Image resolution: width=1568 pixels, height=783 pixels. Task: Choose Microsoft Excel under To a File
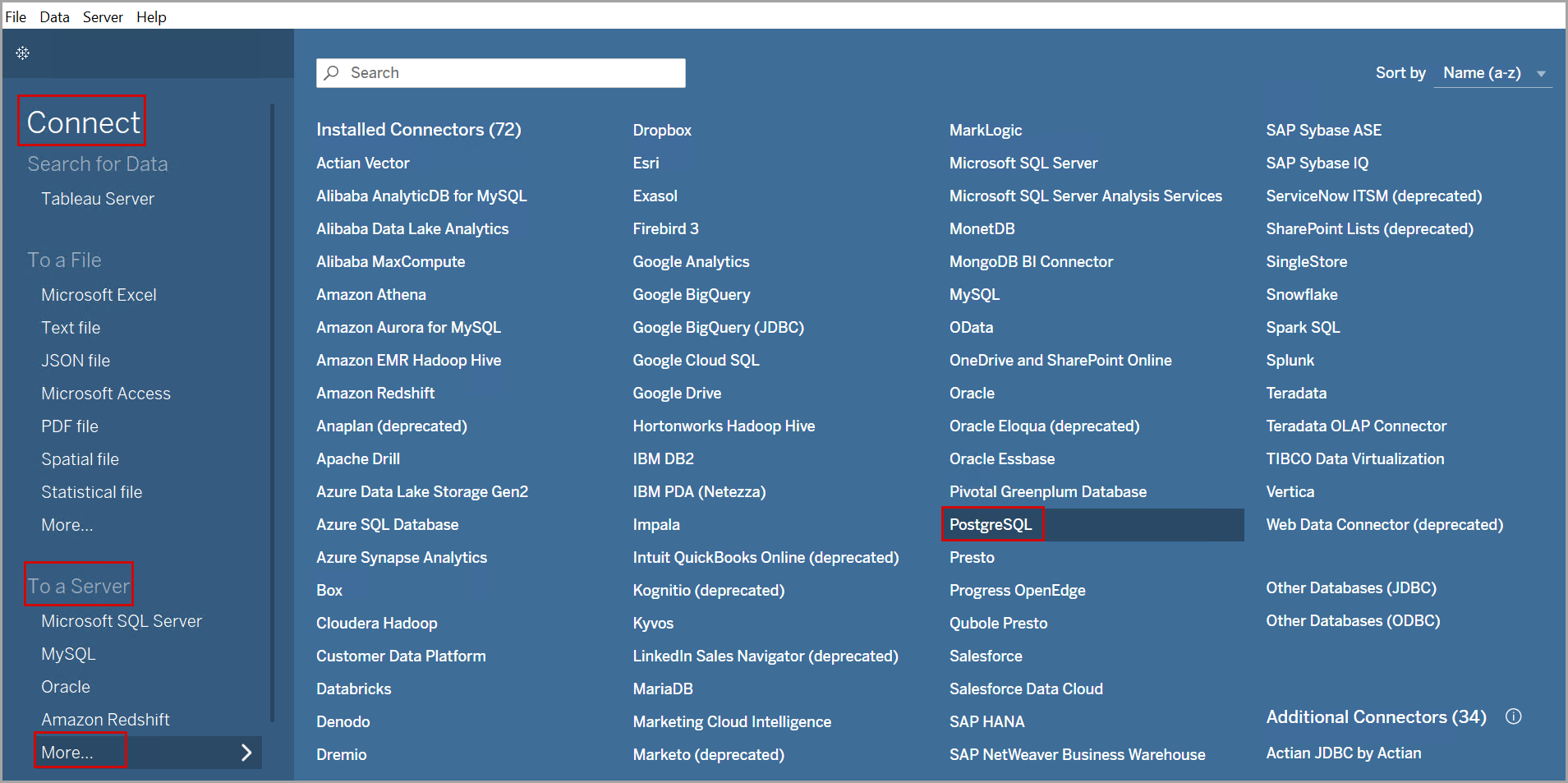coord(99,295)
